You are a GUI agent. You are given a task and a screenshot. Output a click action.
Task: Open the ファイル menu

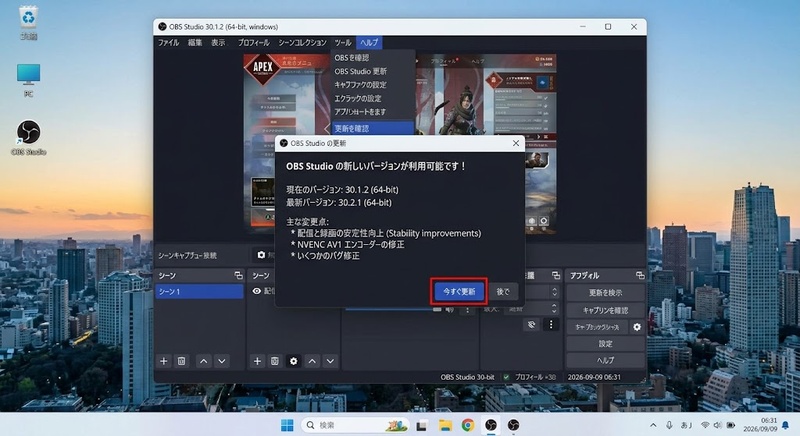pyautogui.click(x=168, y=43)
